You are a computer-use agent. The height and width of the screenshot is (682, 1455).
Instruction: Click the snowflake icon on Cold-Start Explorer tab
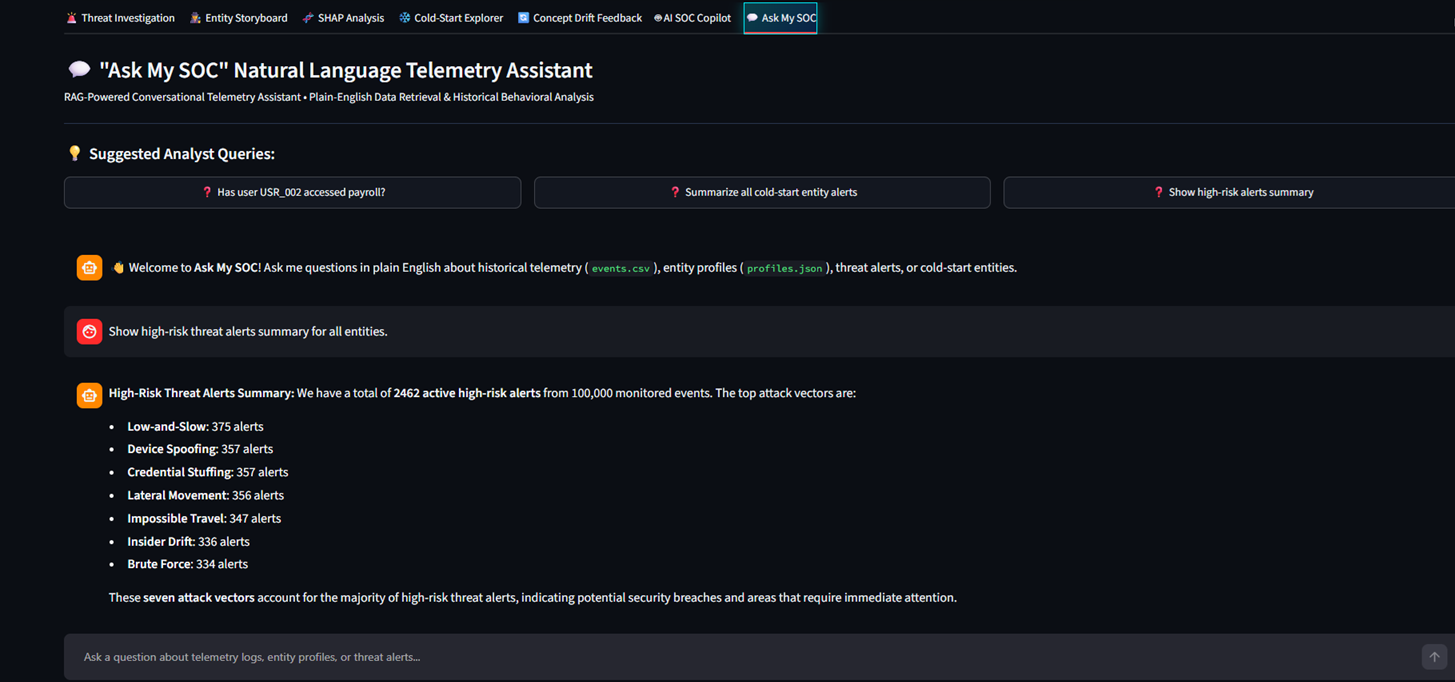coord(404,18)
